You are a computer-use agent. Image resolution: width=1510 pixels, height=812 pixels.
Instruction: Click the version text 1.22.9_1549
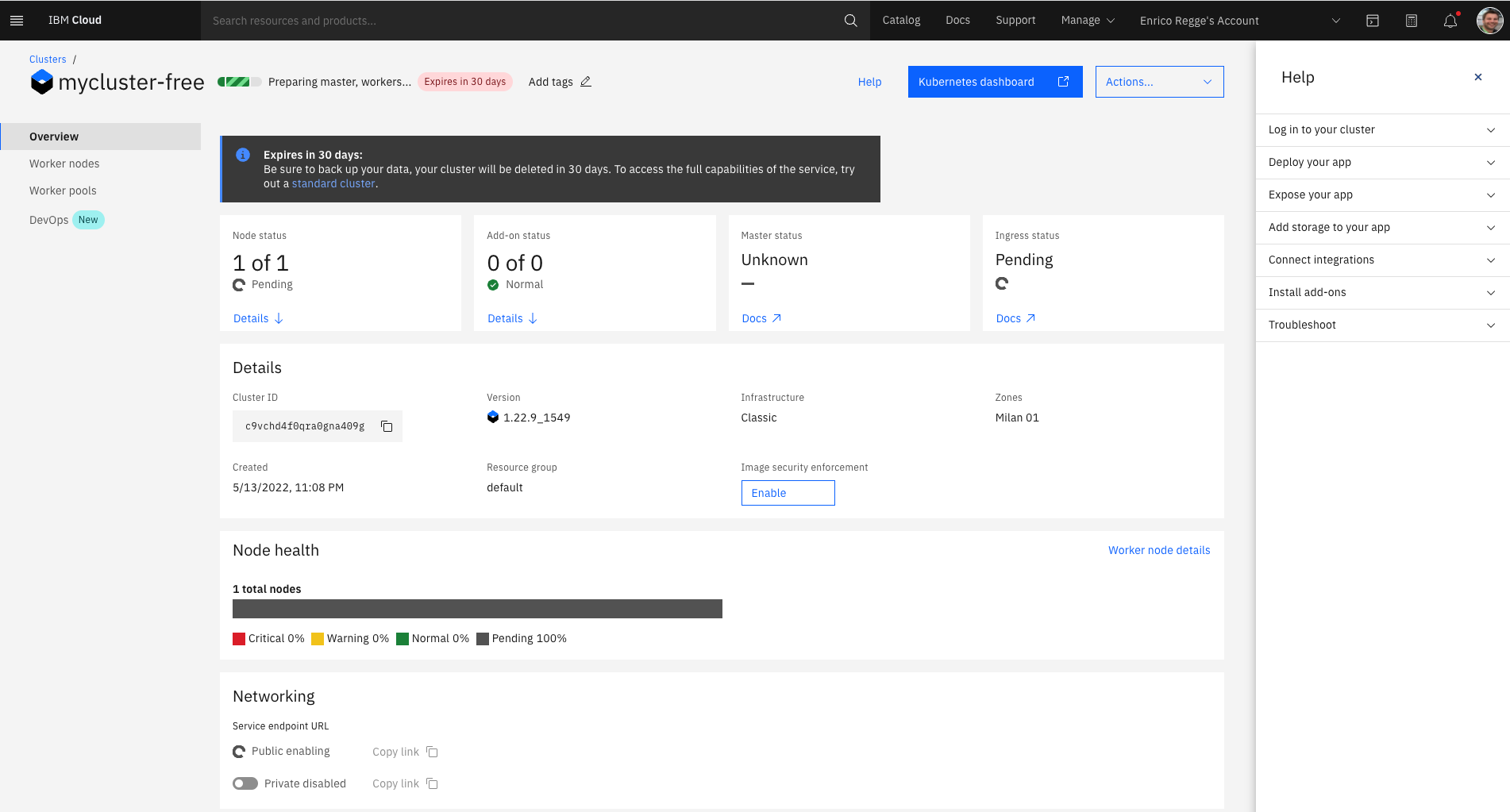[537, 418]
